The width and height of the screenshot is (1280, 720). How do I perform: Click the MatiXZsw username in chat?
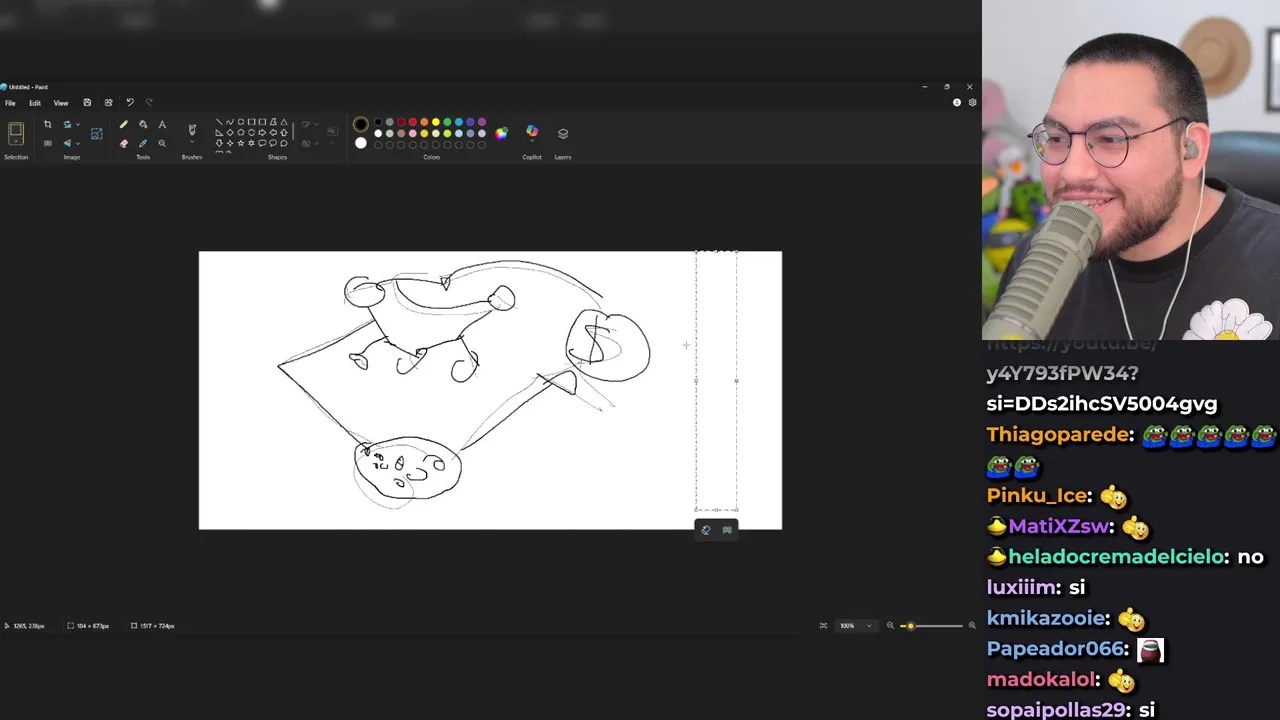tap(1056, 526)
